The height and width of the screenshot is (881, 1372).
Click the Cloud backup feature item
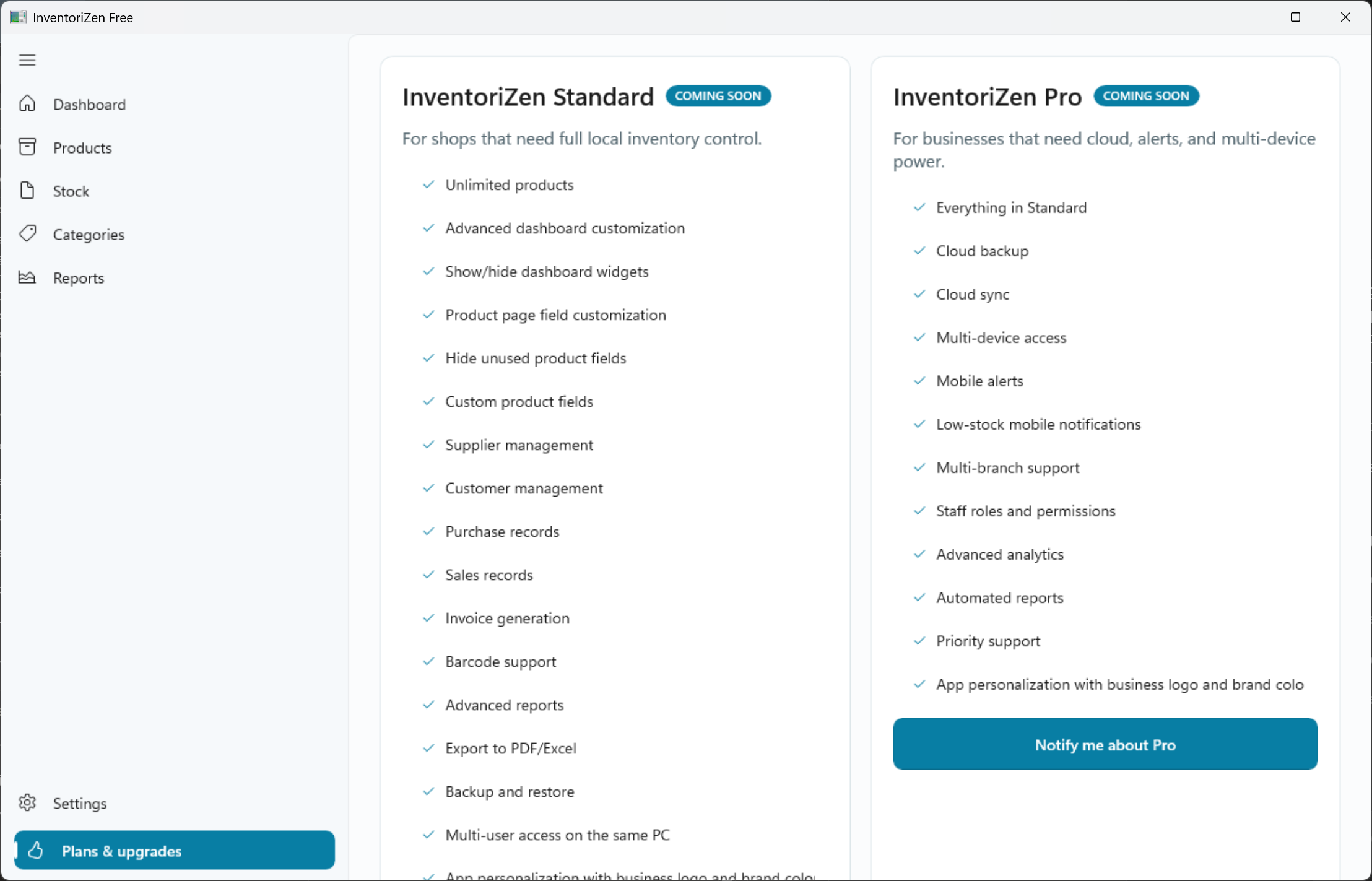coord(982,251)
